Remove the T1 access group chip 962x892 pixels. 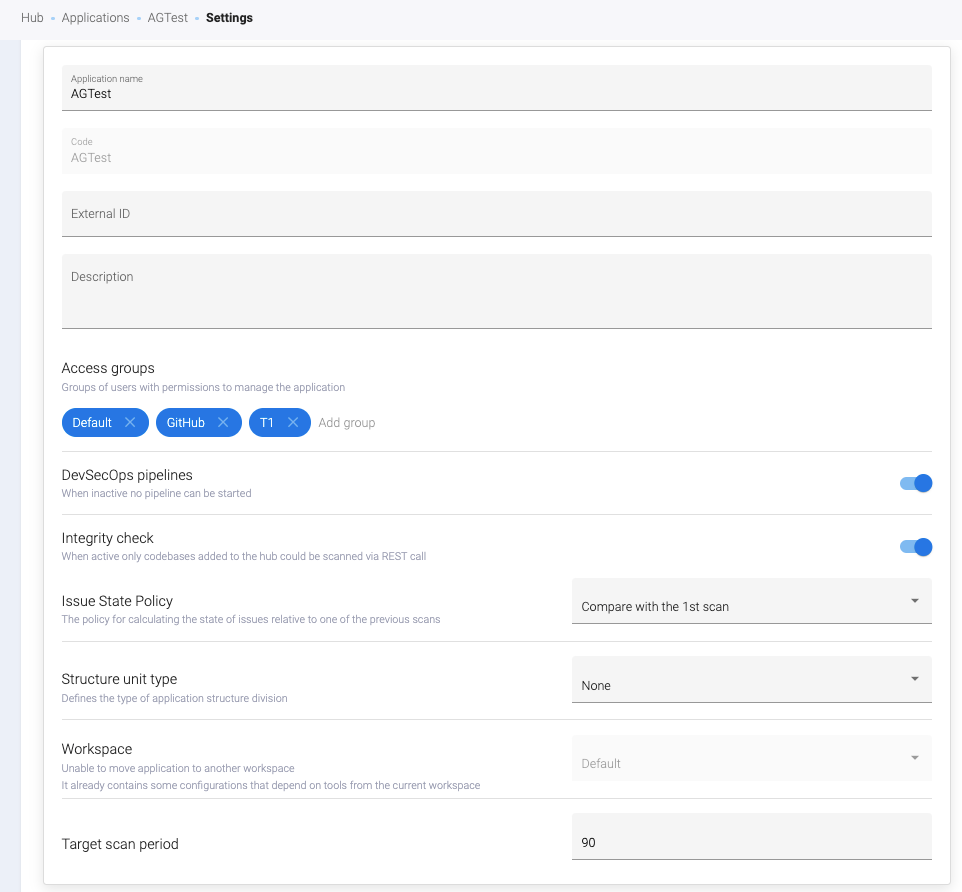[293, 423]
